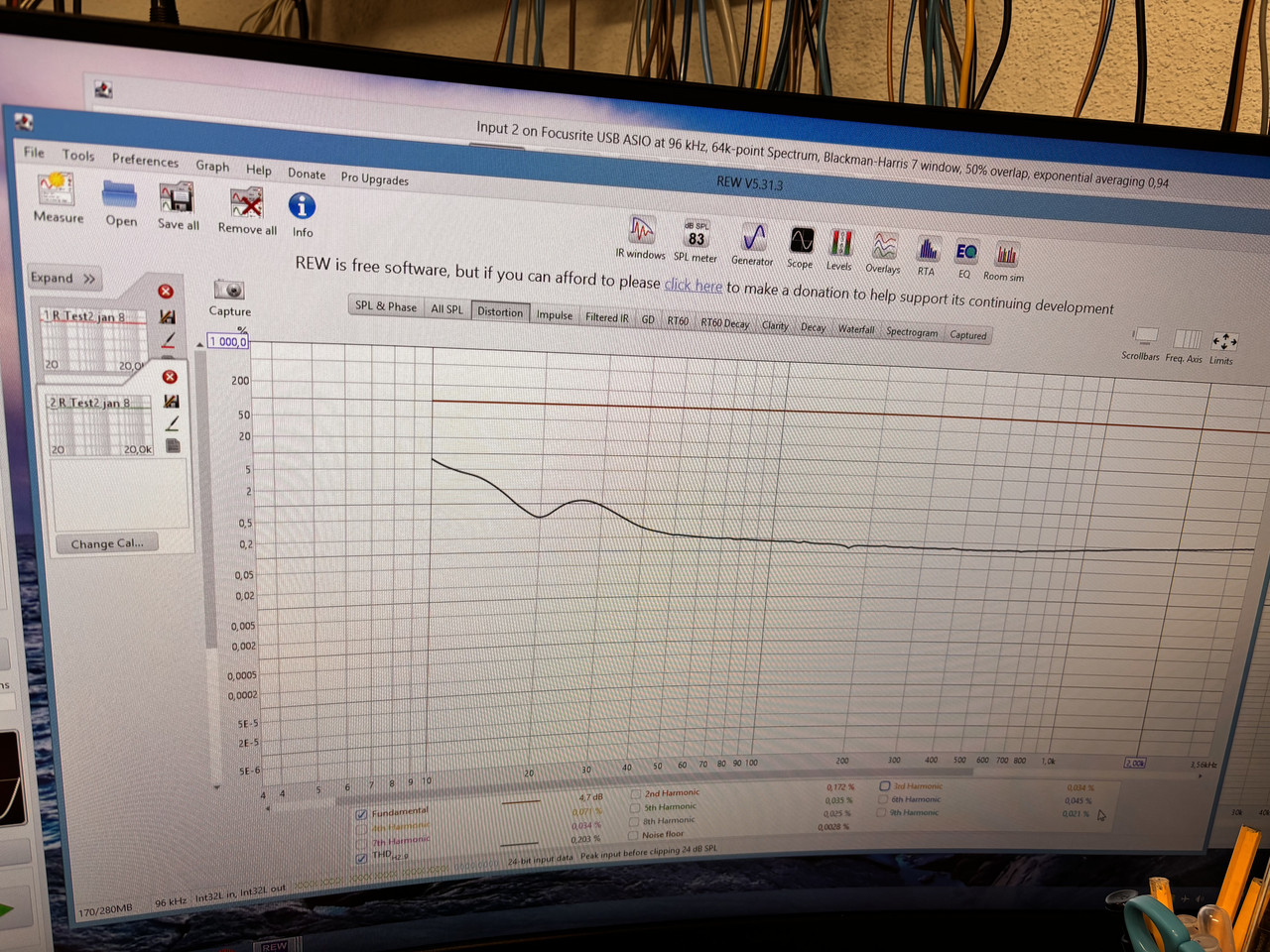The width and height of the screenshot is (1270, 952).
Task: Change trace colour of measurement 2
Action: coord(173,423)
